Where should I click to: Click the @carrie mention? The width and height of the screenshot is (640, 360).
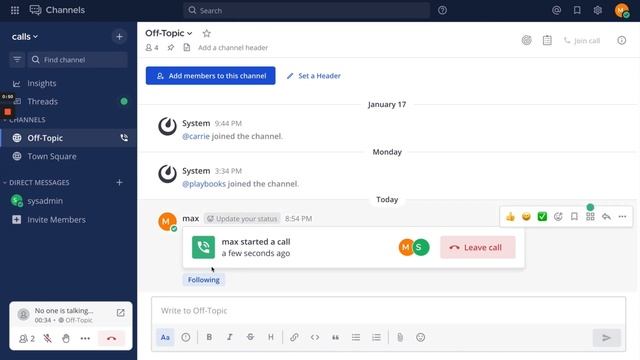196,136
